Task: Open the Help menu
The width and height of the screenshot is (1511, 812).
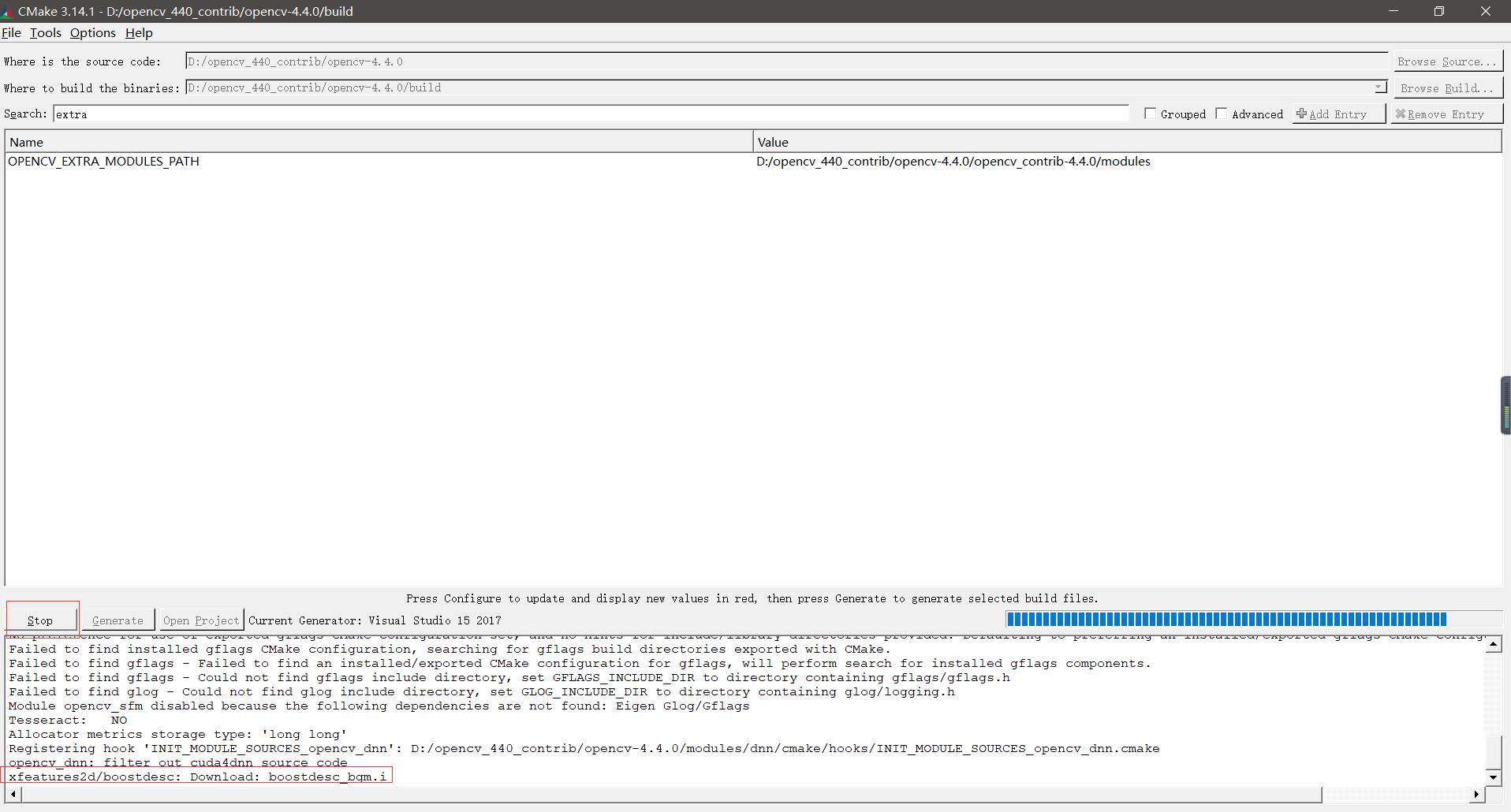Action: [139, 32]
